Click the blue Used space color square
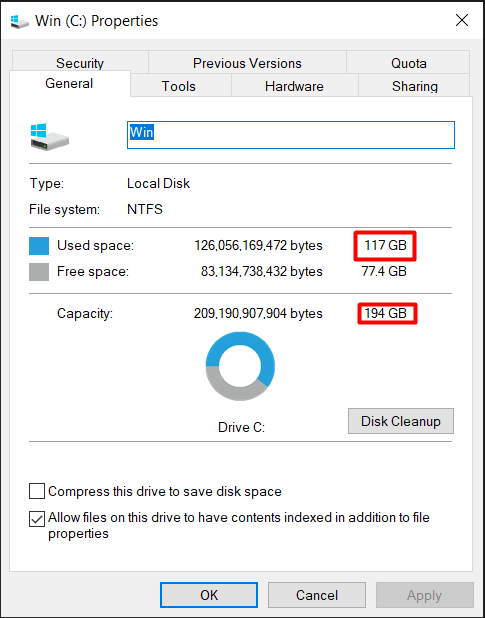The height and width of the screenshot is (618, 485). click(x=39, y=246)
